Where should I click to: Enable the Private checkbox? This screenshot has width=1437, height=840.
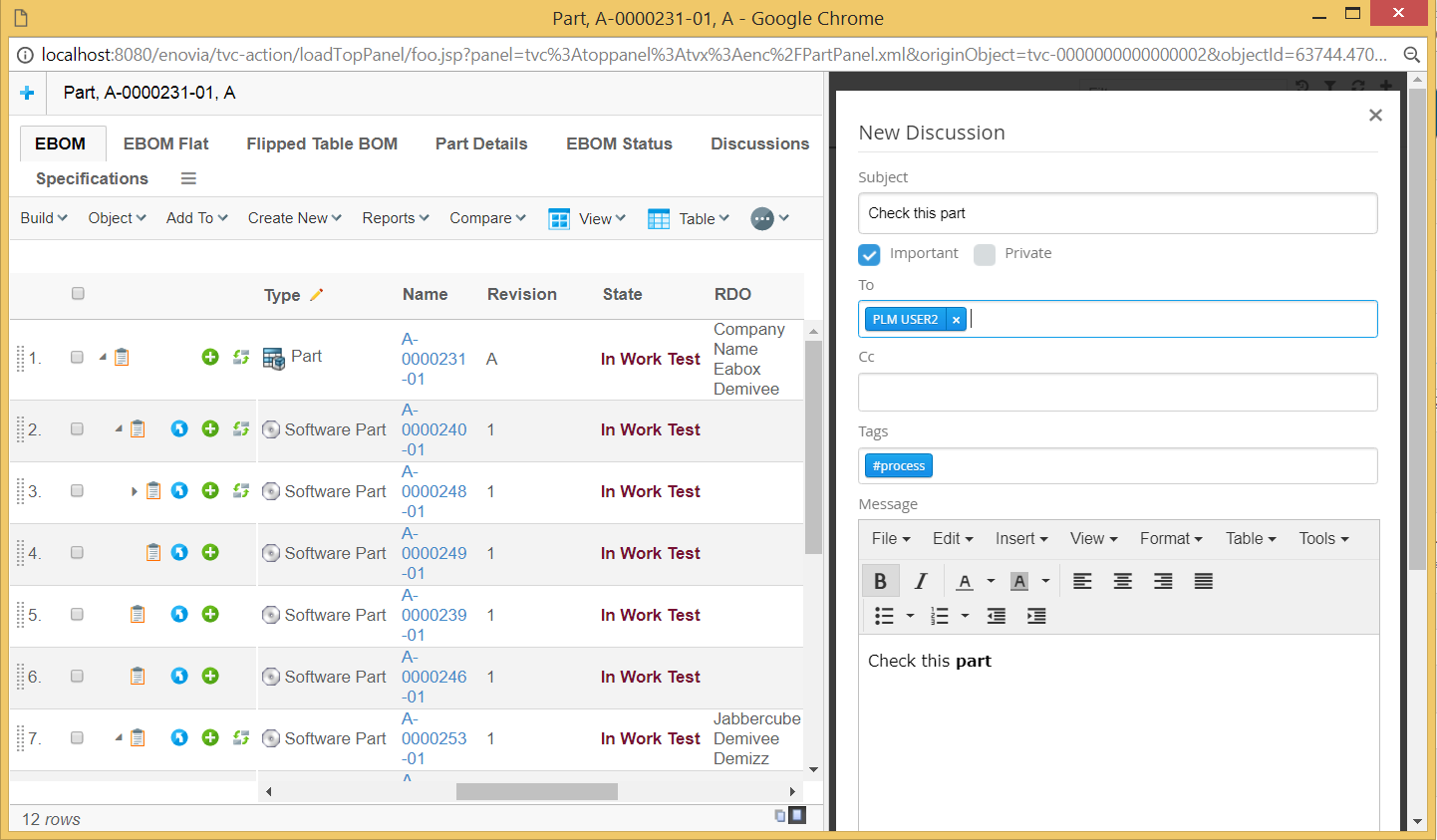pos(985,254)
